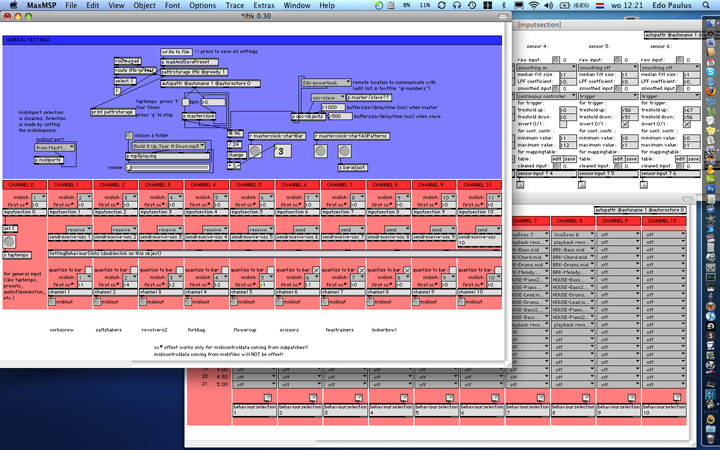The width and height of the screenshot is (720, 450).
Task: Open Firefox from the Dock
Action: pos(711,91)
